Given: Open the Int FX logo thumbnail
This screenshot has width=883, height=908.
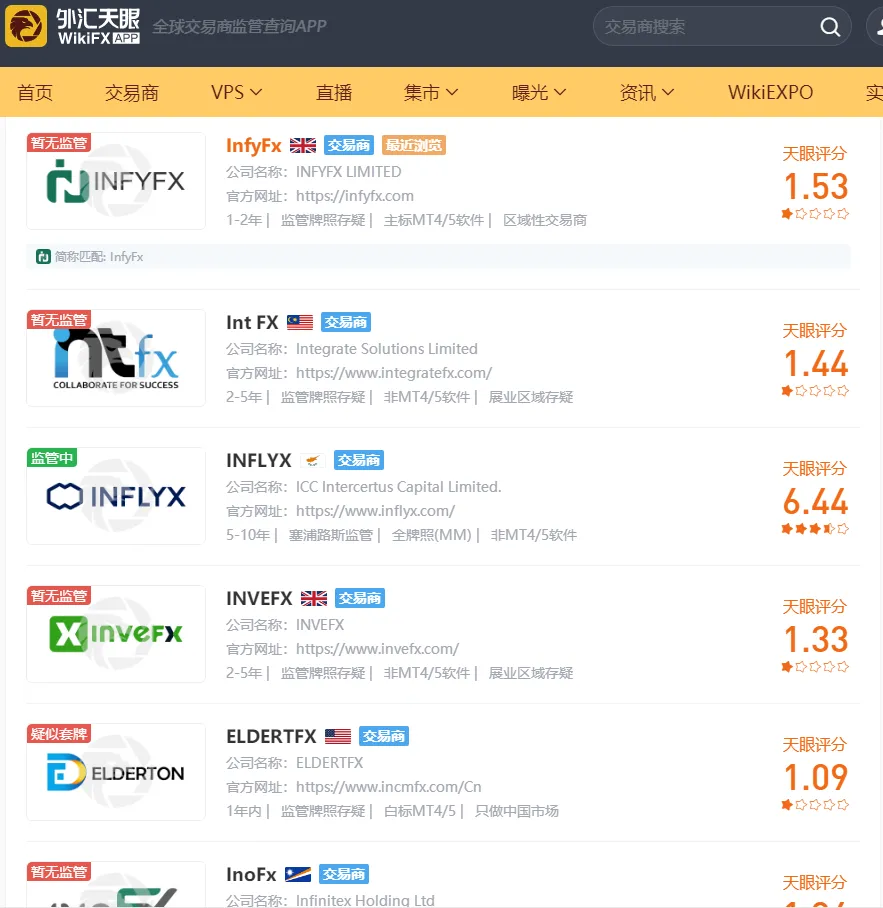Looking at the screenshot, I should pyautogui.click(x=116, y=358).
